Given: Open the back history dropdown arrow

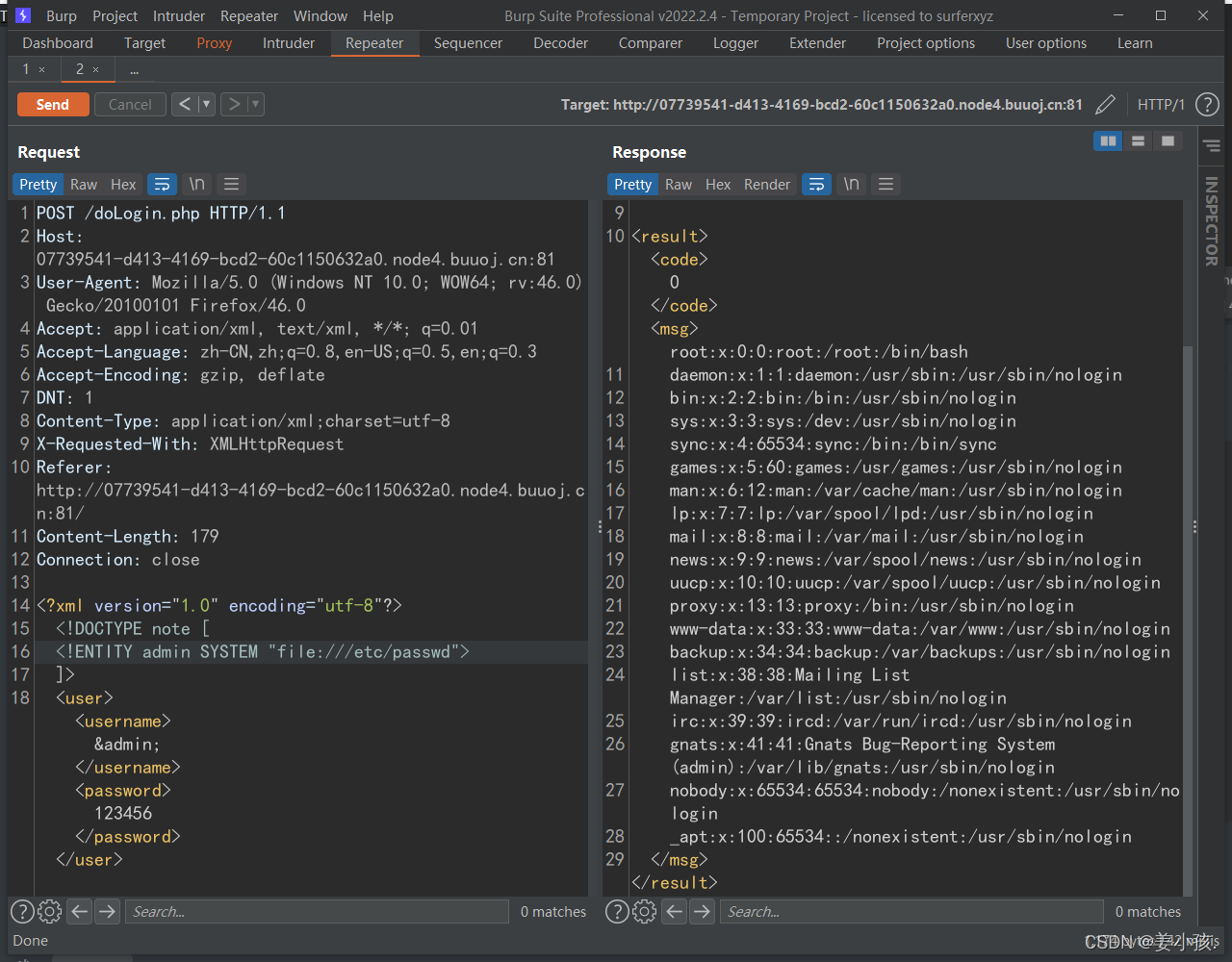Looking at the screenshot, I should tap(207, 105).
